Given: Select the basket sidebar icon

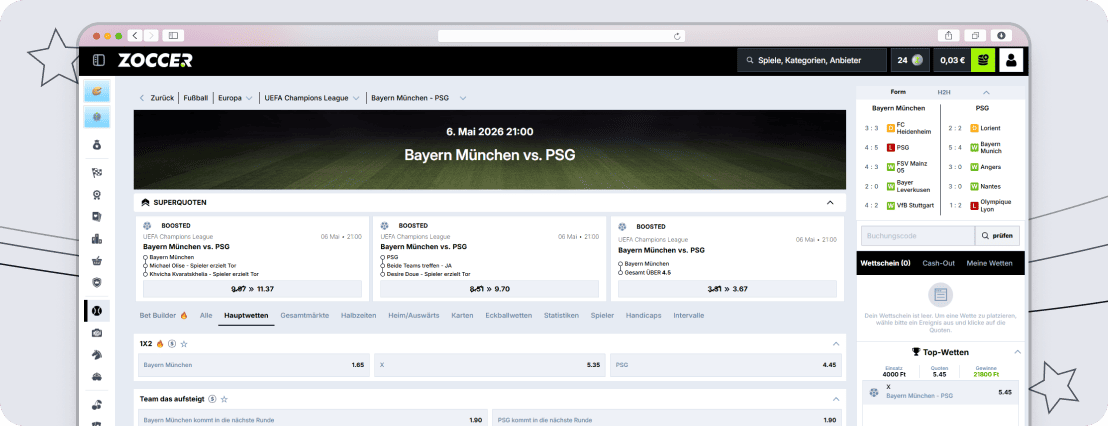Looking at the screenshot, I should [97, 261].
